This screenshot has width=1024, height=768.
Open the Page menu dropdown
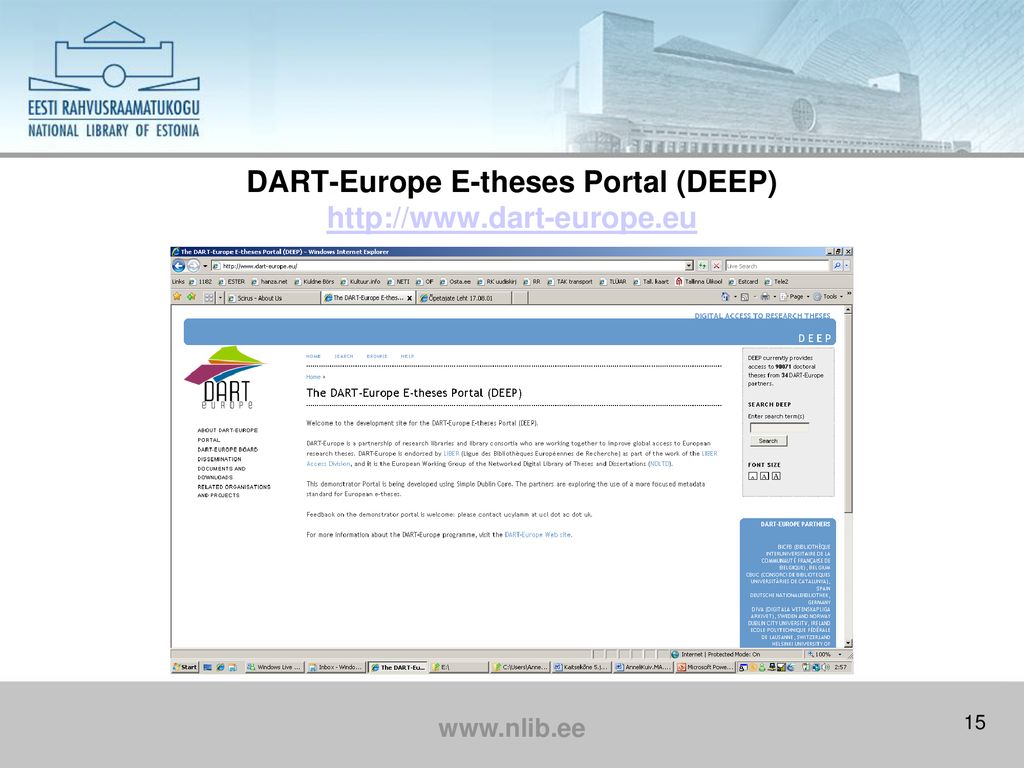(x=795, y=296)
